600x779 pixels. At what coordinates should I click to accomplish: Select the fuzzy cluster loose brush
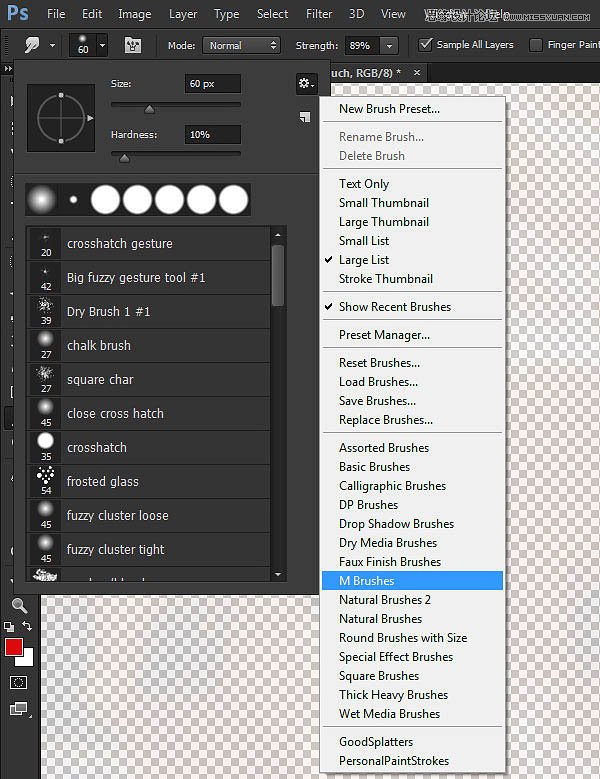point(149,516)
